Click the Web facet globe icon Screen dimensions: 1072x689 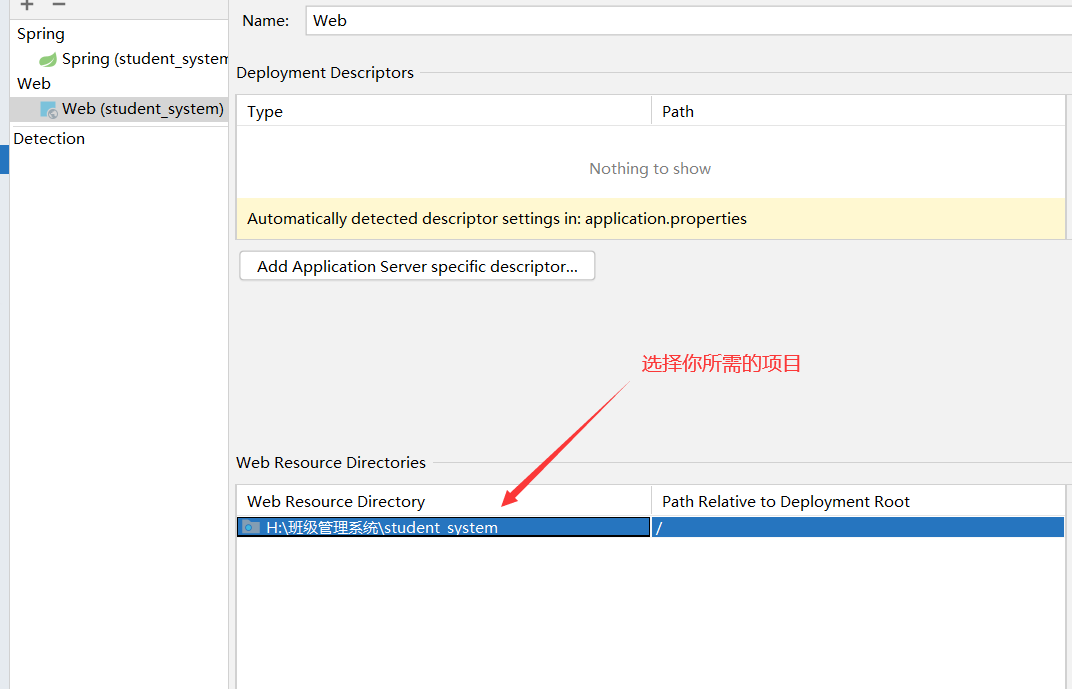coord(49,109)
